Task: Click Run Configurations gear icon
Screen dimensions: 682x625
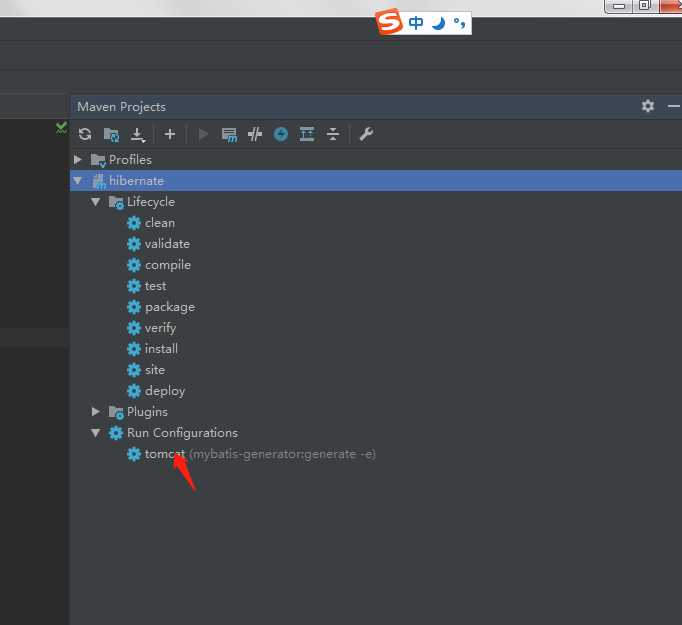Action: (x=116, y=433)
